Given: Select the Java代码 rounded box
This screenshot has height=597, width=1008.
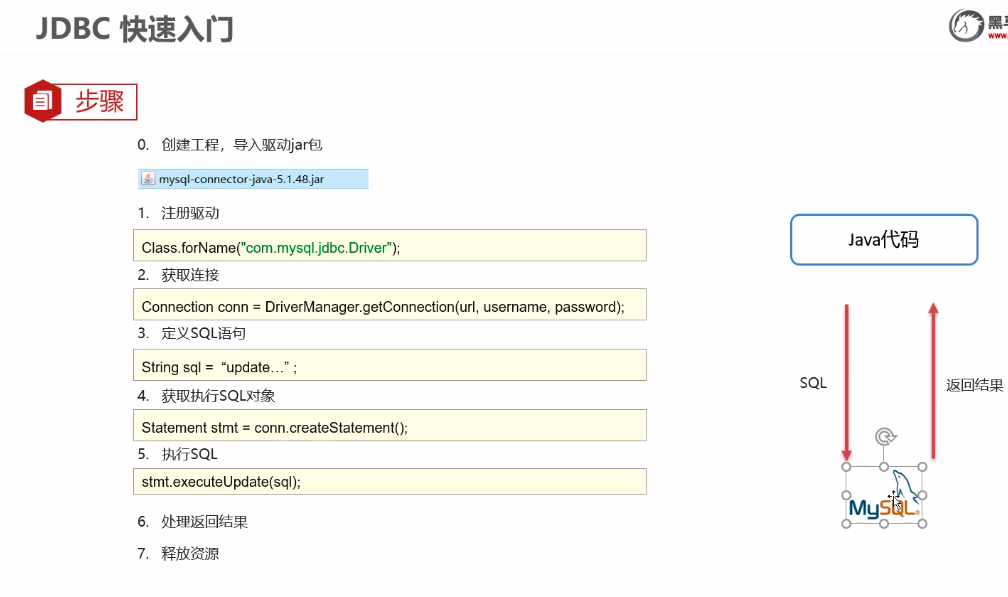Looking at the screenshot, I should click(884, 240).
